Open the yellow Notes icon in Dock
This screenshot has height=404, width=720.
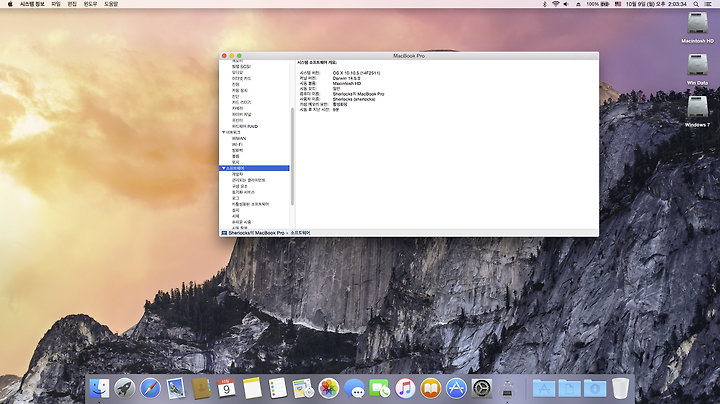(252, 388)
